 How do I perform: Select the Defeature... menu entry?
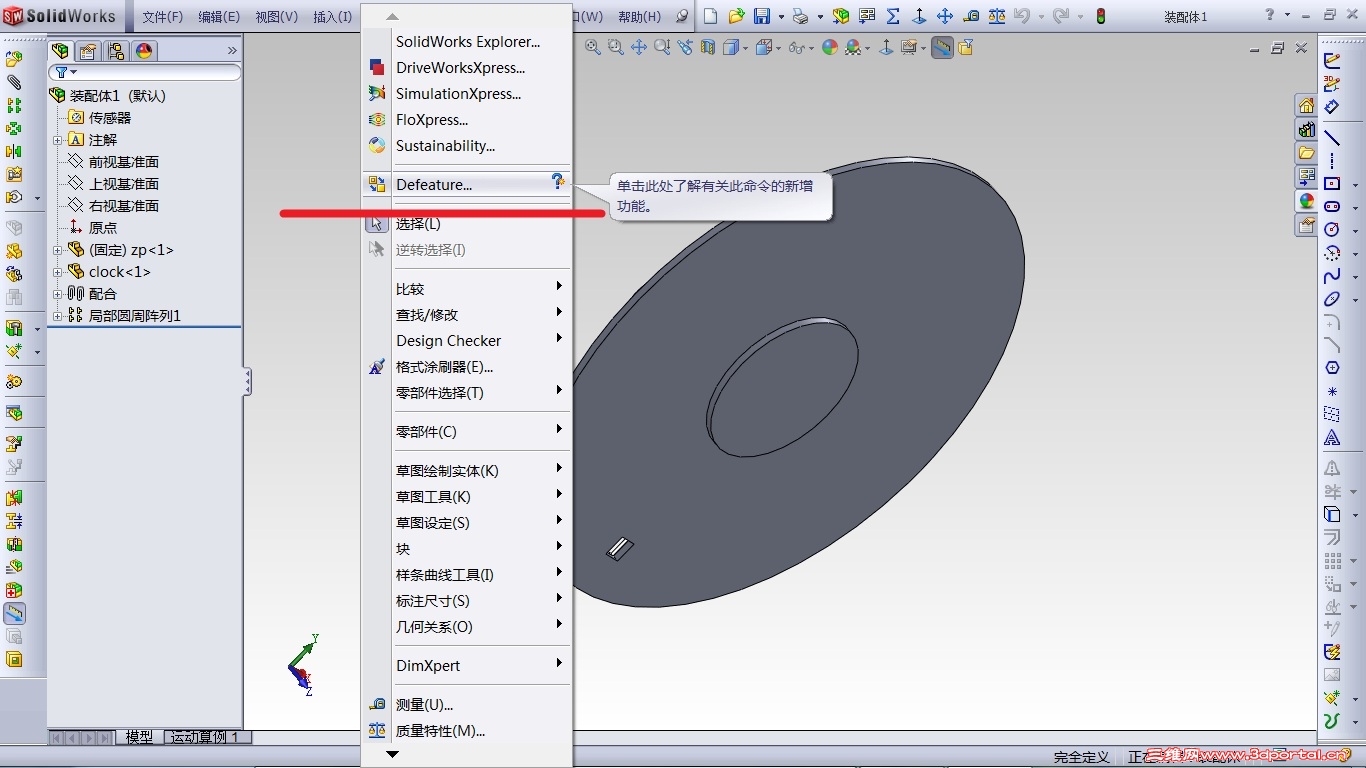[467, 185]
